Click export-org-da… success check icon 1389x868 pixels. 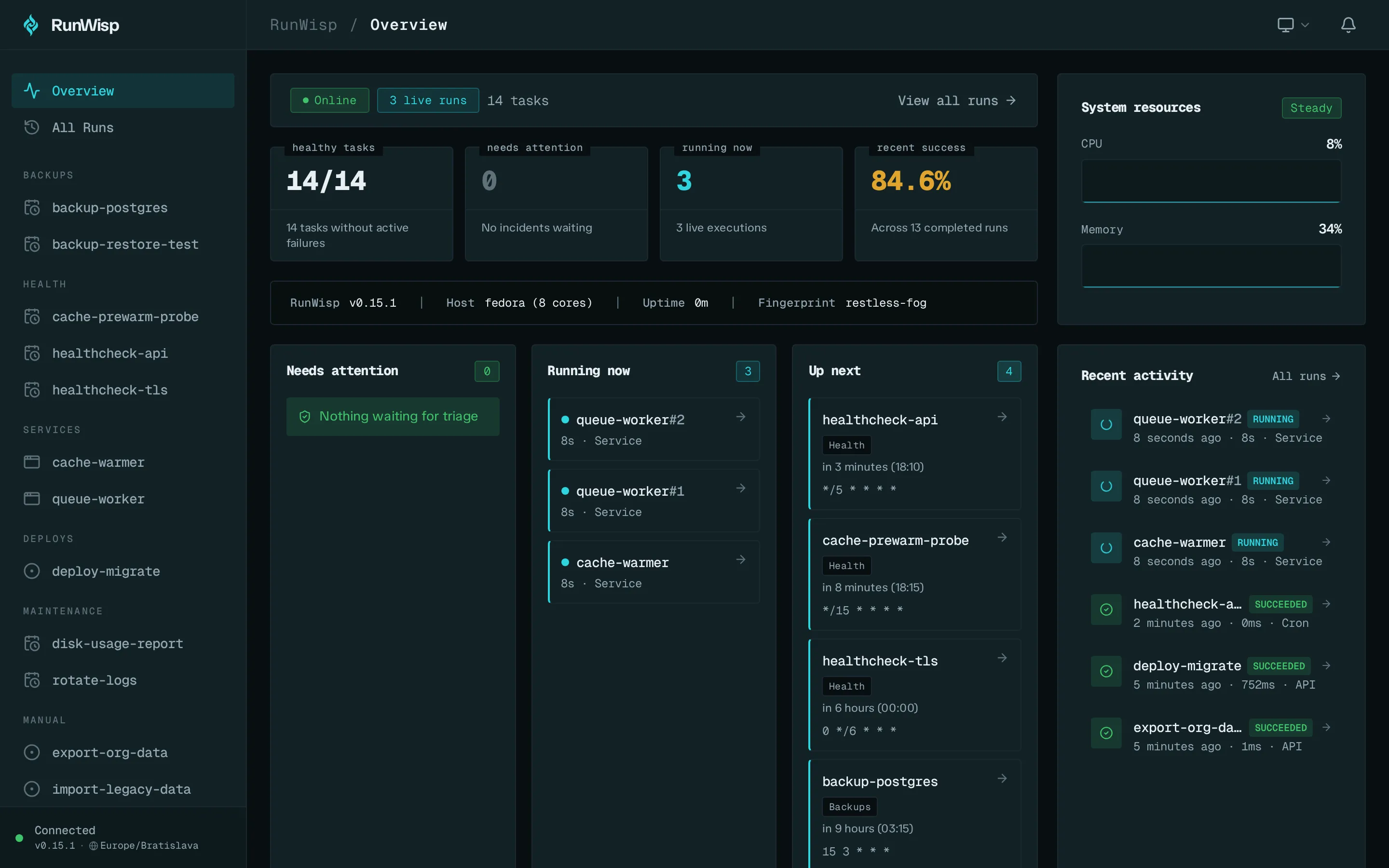[x=1106, y=733]
